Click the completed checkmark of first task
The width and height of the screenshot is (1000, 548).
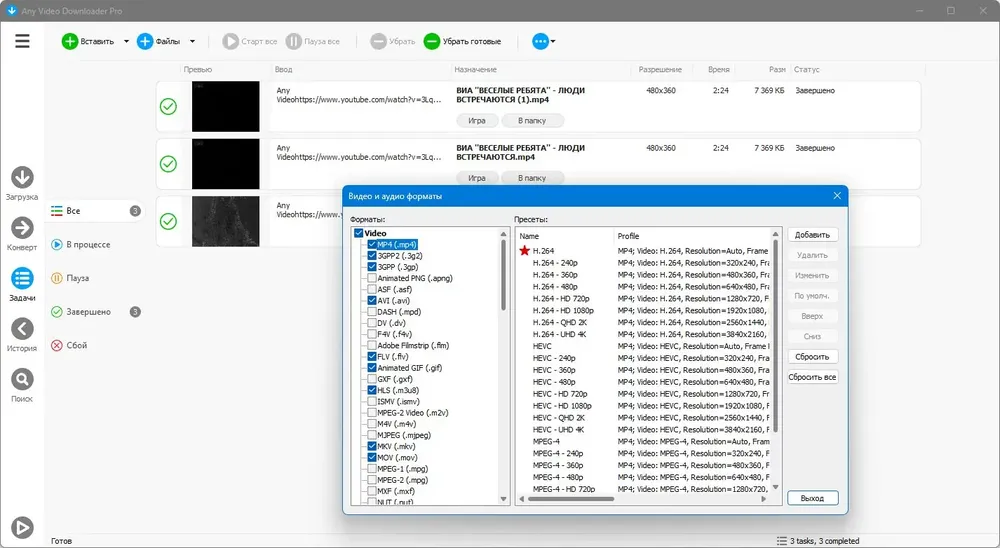[168, 107]
